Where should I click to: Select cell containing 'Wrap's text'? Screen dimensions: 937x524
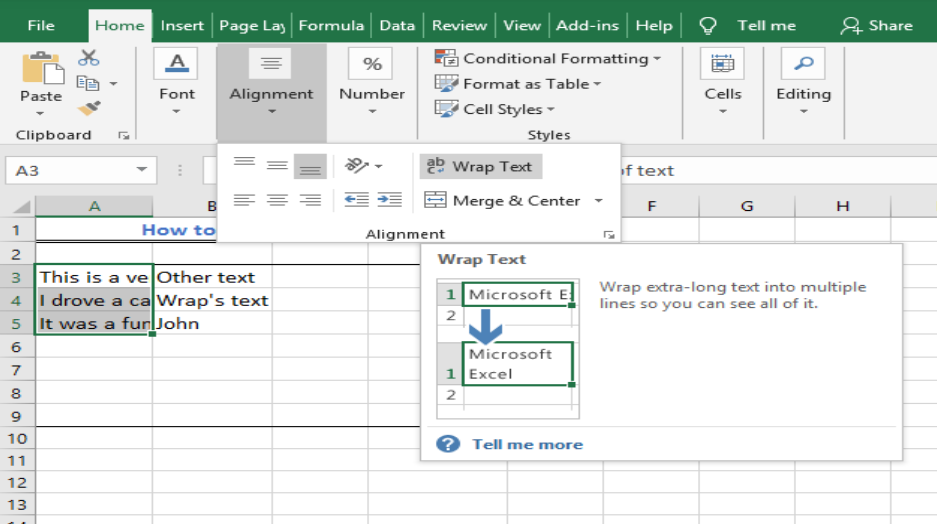212,301
